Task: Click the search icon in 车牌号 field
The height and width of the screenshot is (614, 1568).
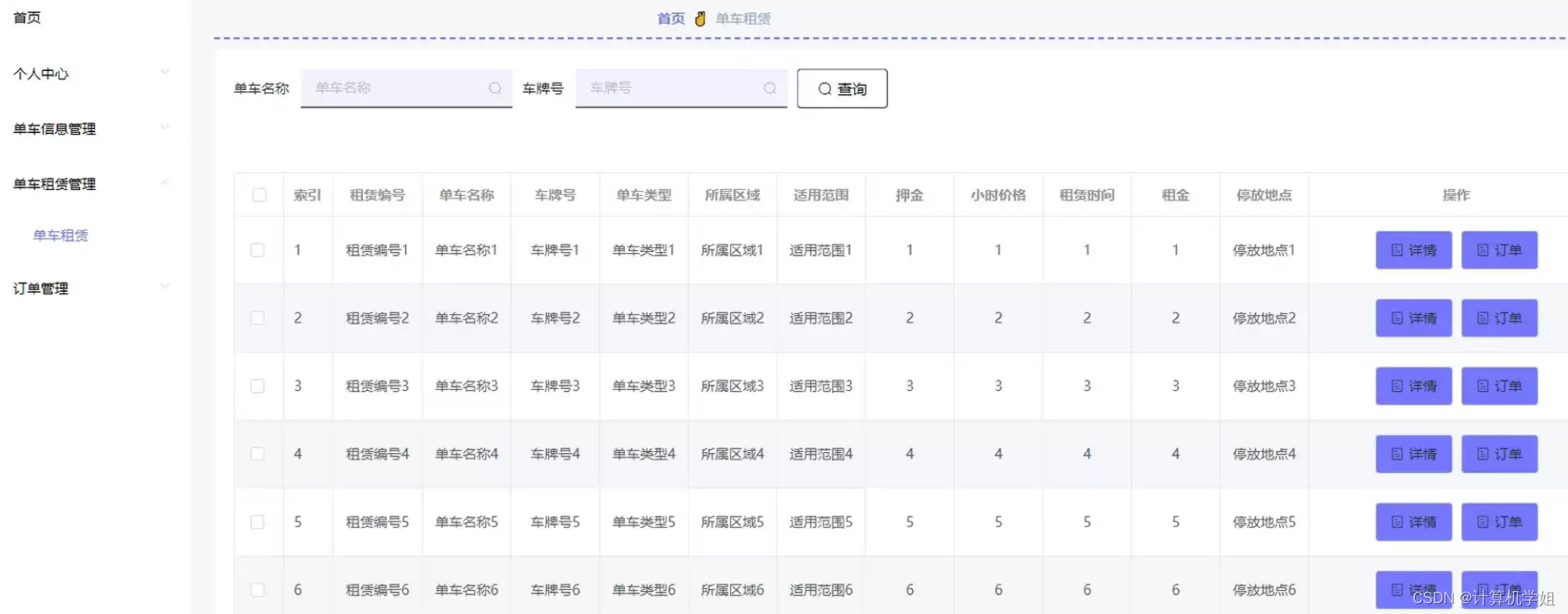Action: coord(770,88)
